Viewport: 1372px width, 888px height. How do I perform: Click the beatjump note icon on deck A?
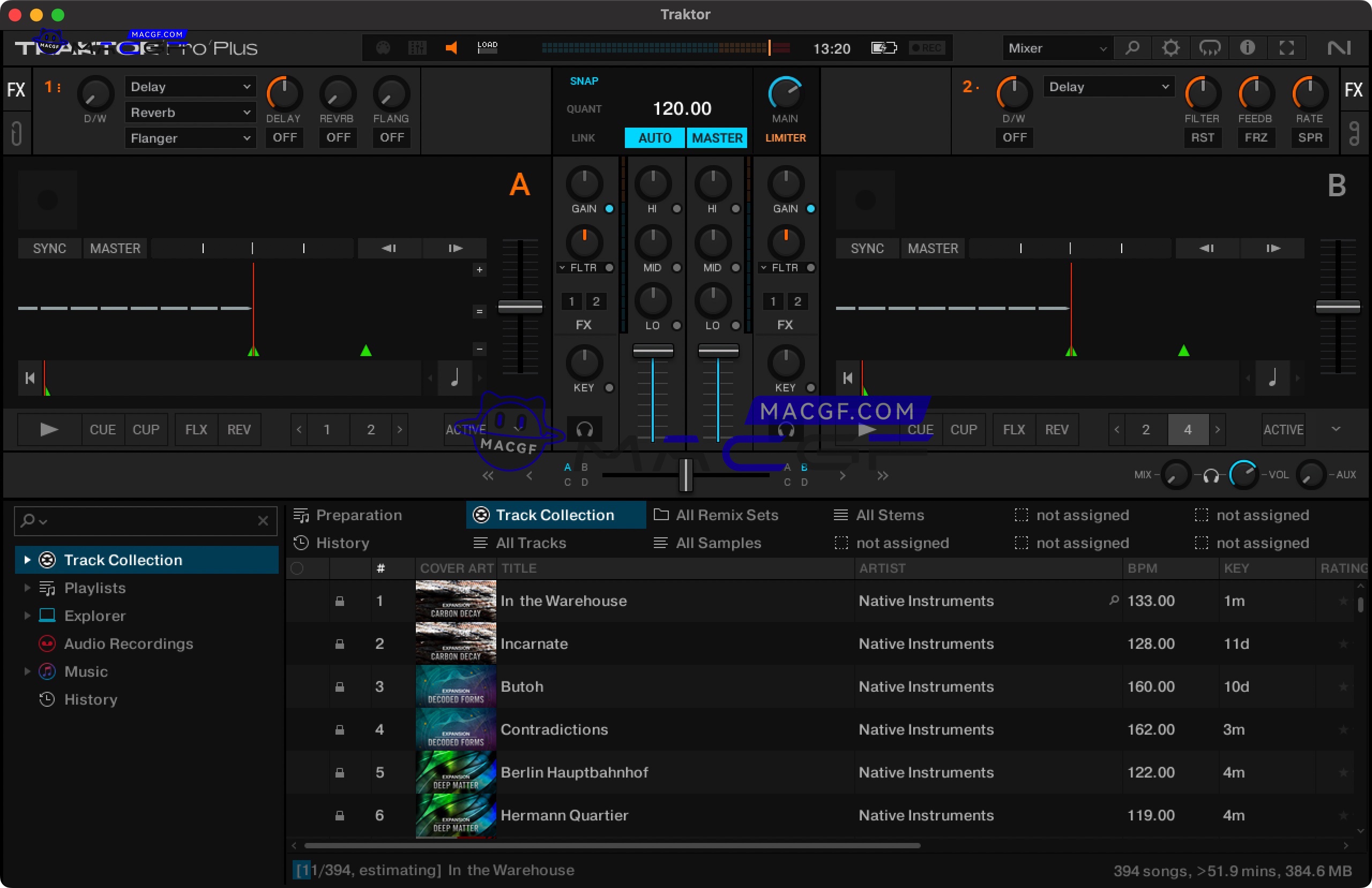coord(454,378)
